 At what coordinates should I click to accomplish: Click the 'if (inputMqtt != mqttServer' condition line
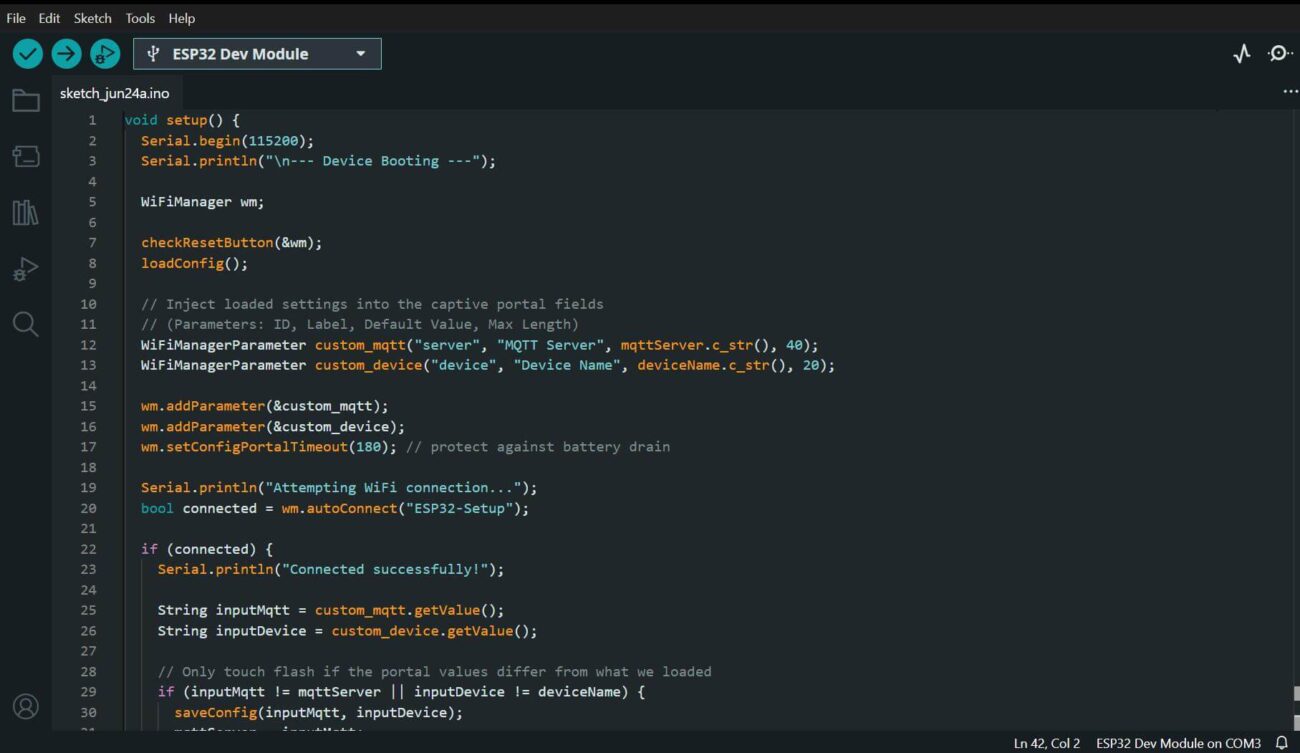coord(401,692)
